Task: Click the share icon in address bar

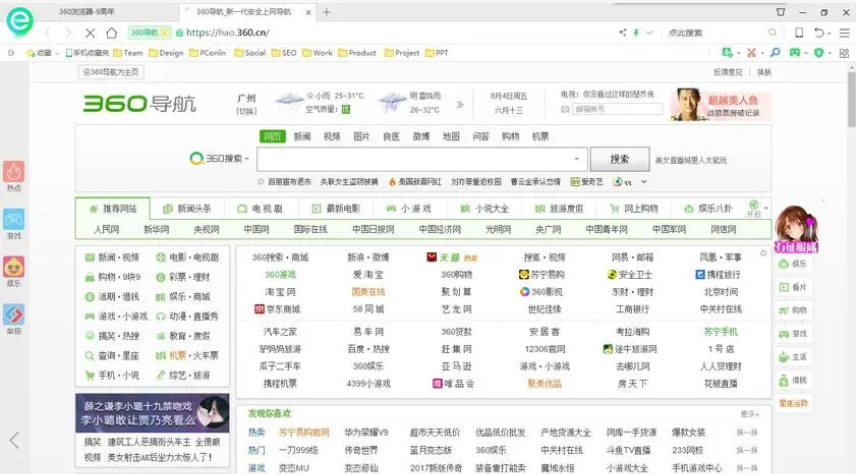Action: tap(623, 33)
